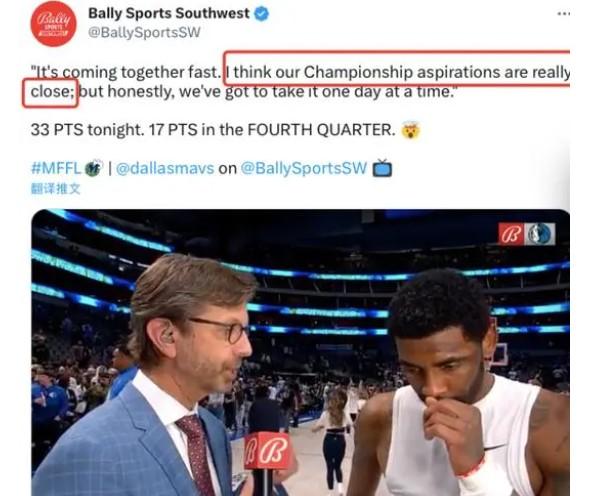Click the Bally Sports Southwest display name

coord(169,13)
